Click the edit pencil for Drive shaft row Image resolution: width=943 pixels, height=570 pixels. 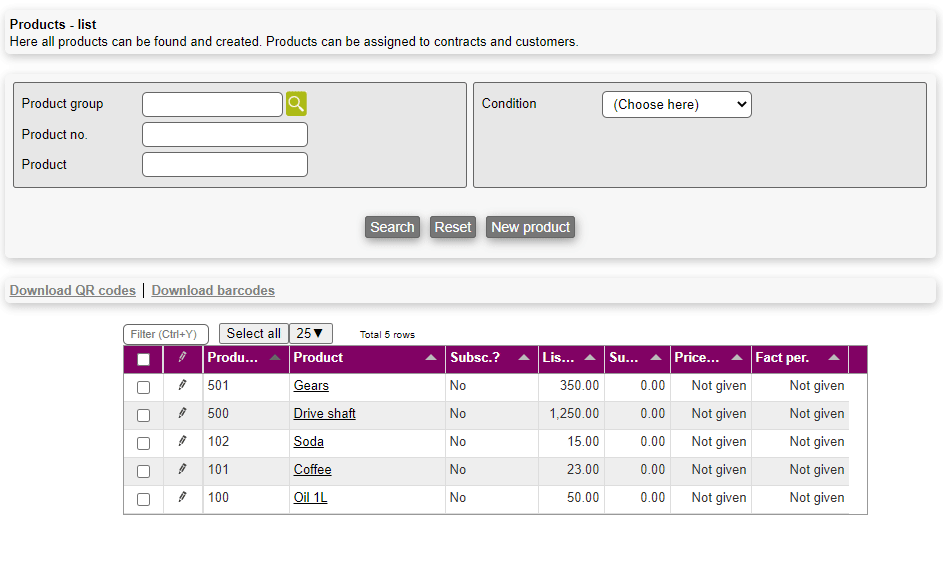[182, 413]
